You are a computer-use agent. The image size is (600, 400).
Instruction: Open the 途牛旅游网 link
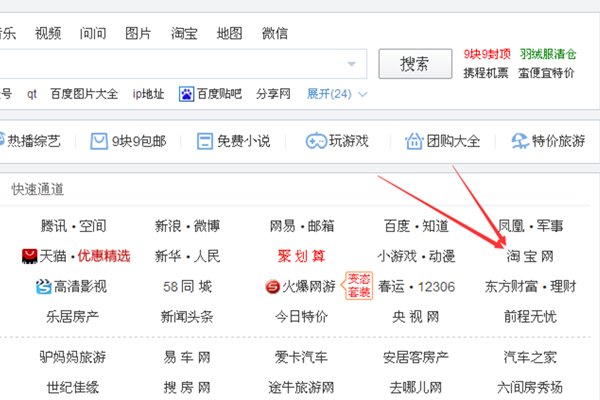click(302, 387)
